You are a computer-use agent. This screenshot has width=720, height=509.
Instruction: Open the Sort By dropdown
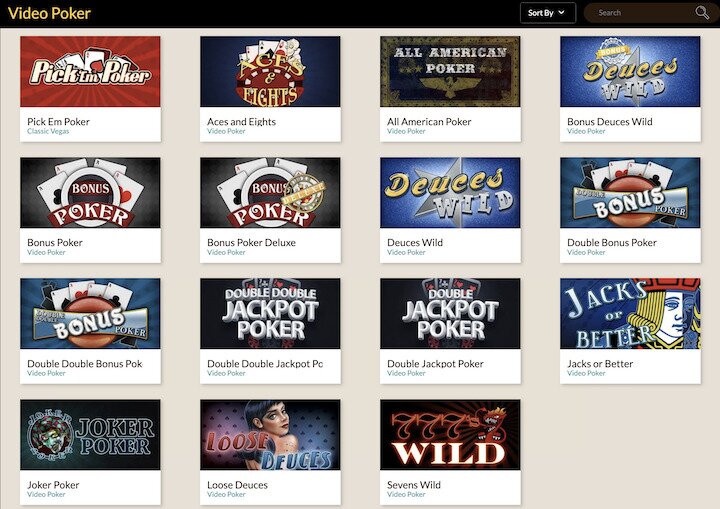point(548,13)
